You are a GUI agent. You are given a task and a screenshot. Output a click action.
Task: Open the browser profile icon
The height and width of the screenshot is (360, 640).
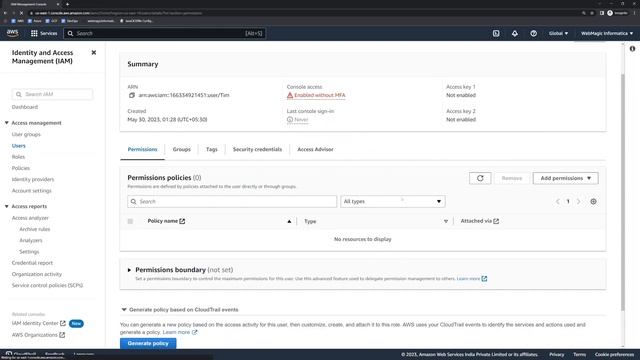point(610,13)
